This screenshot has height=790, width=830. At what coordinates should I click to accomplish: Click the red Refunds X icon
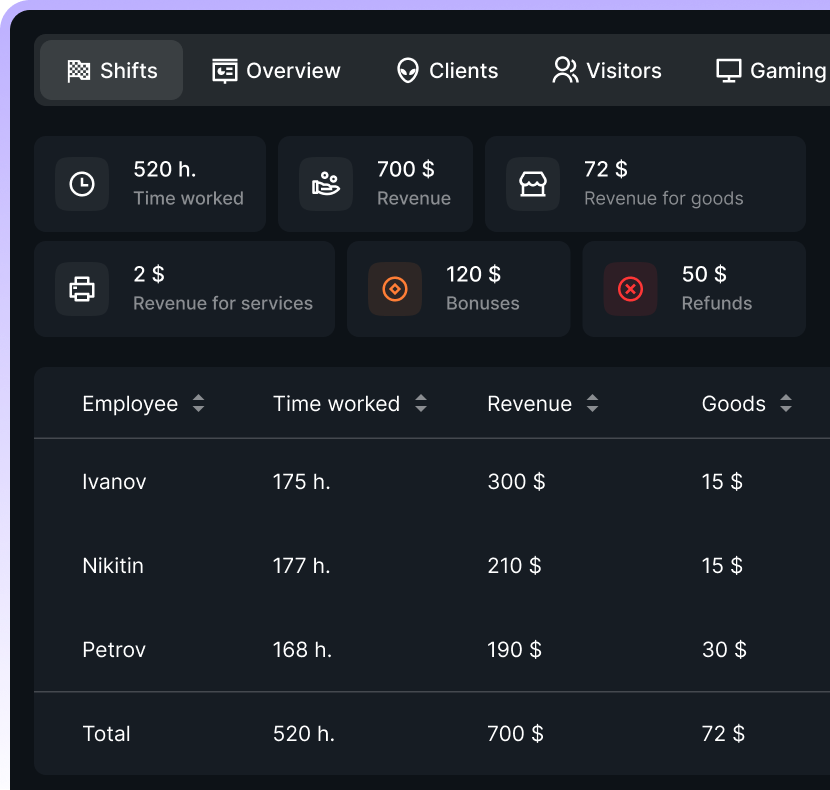pyautogui.click(x=630, y=289)
